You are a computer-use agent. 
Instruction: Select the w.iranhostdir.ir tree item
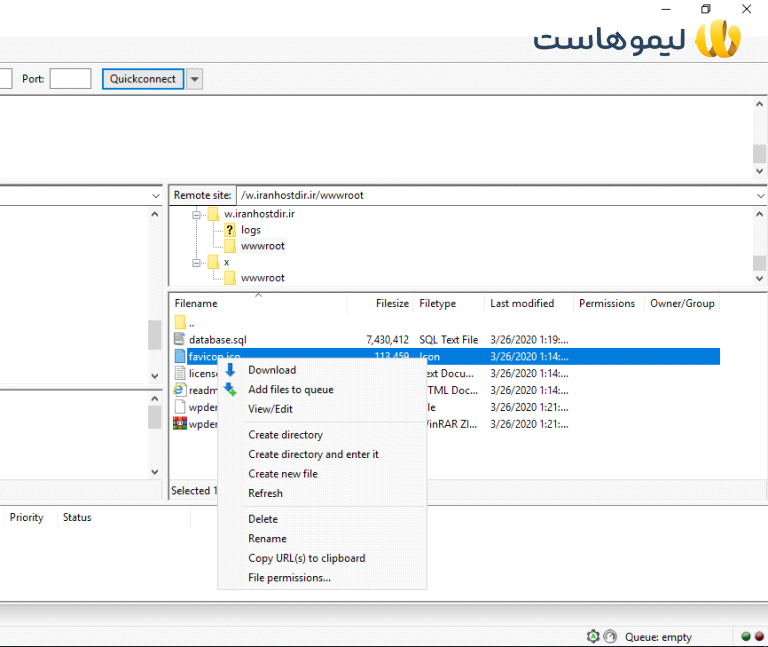(259, 214)
